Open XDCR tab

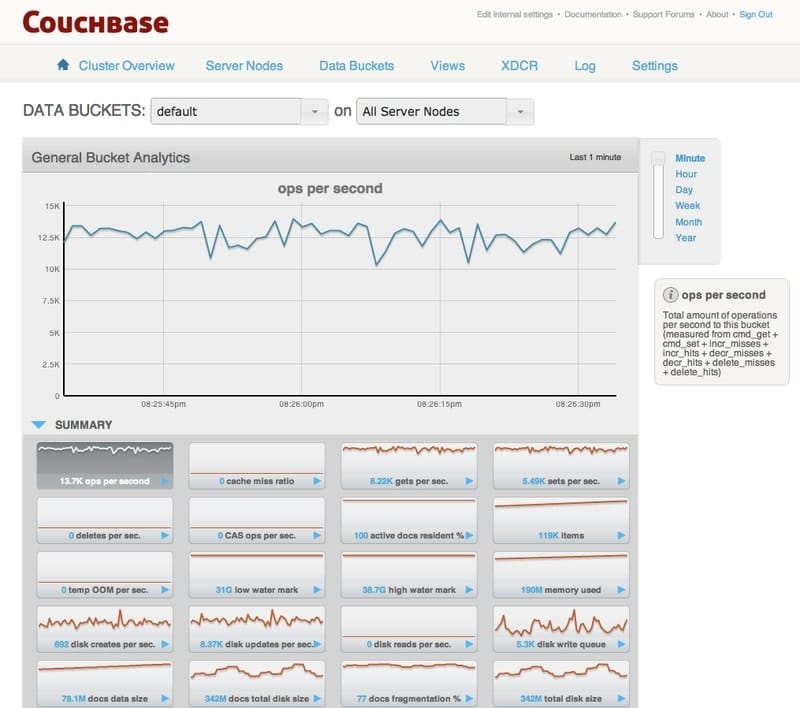[x=519, y=66]
